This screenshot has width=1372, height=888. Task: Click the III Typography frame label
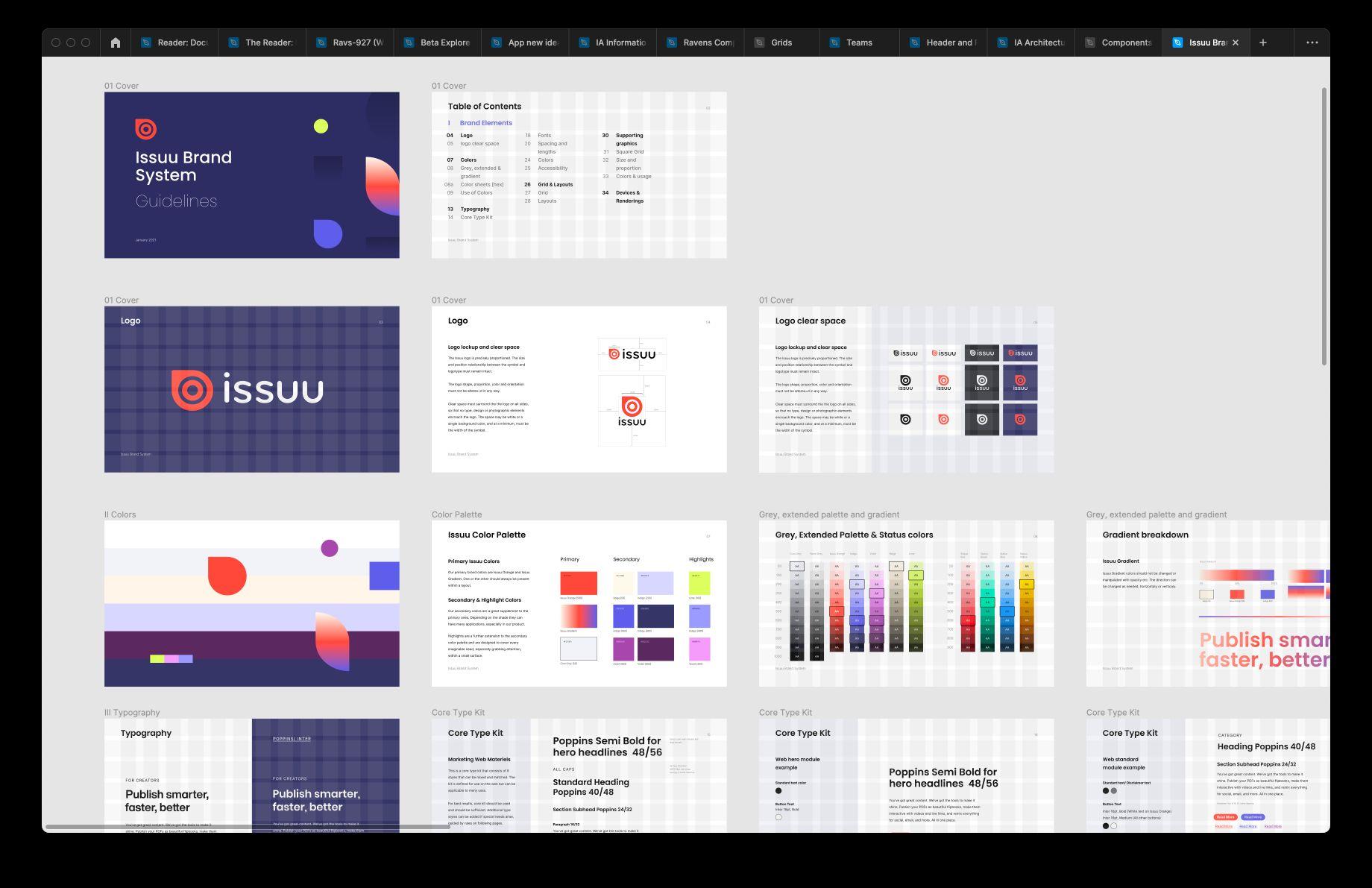coord(132,713)
